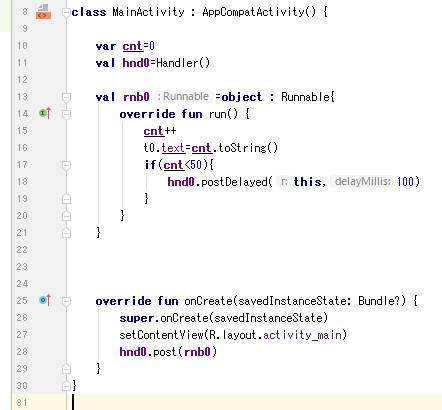Click 'setContentView' on line 27
The image size is (442, 410).
(162, 335)
